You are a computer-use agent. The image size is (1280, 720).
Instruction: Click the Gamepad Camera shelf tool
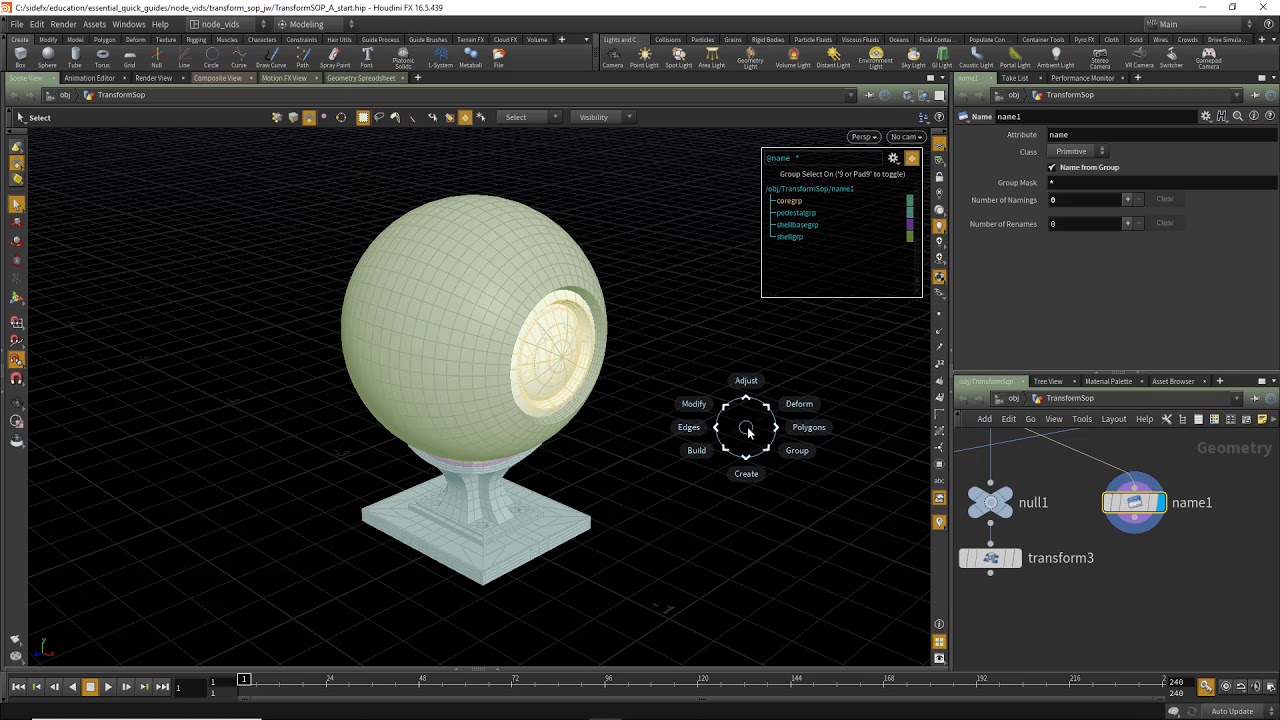[1208, 57]
